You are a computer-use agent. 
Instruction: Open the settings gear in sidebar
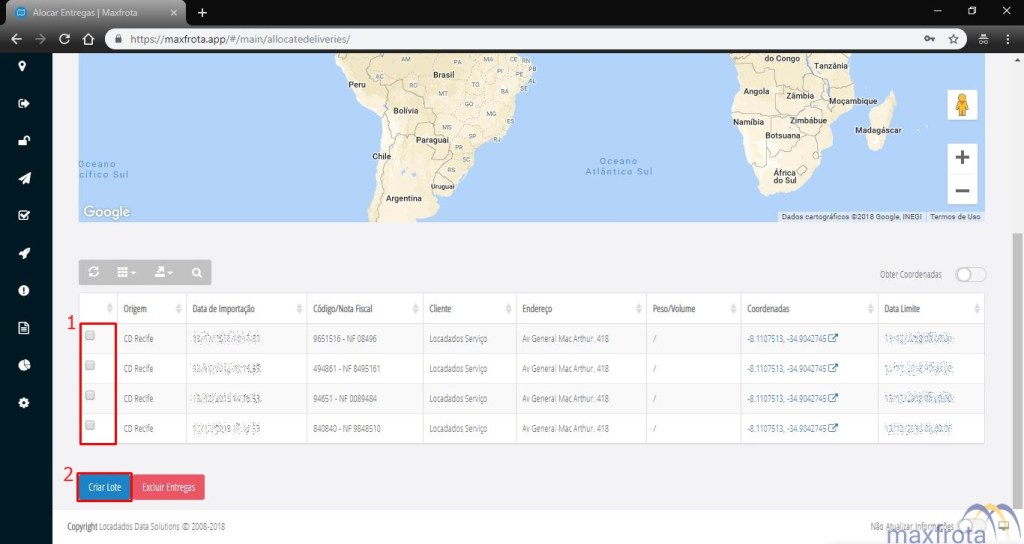click(23, 403)
